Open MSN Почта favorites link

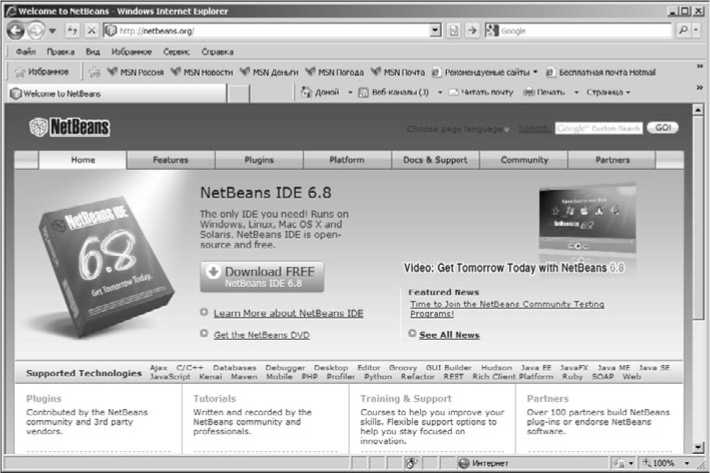click(398, 72)
